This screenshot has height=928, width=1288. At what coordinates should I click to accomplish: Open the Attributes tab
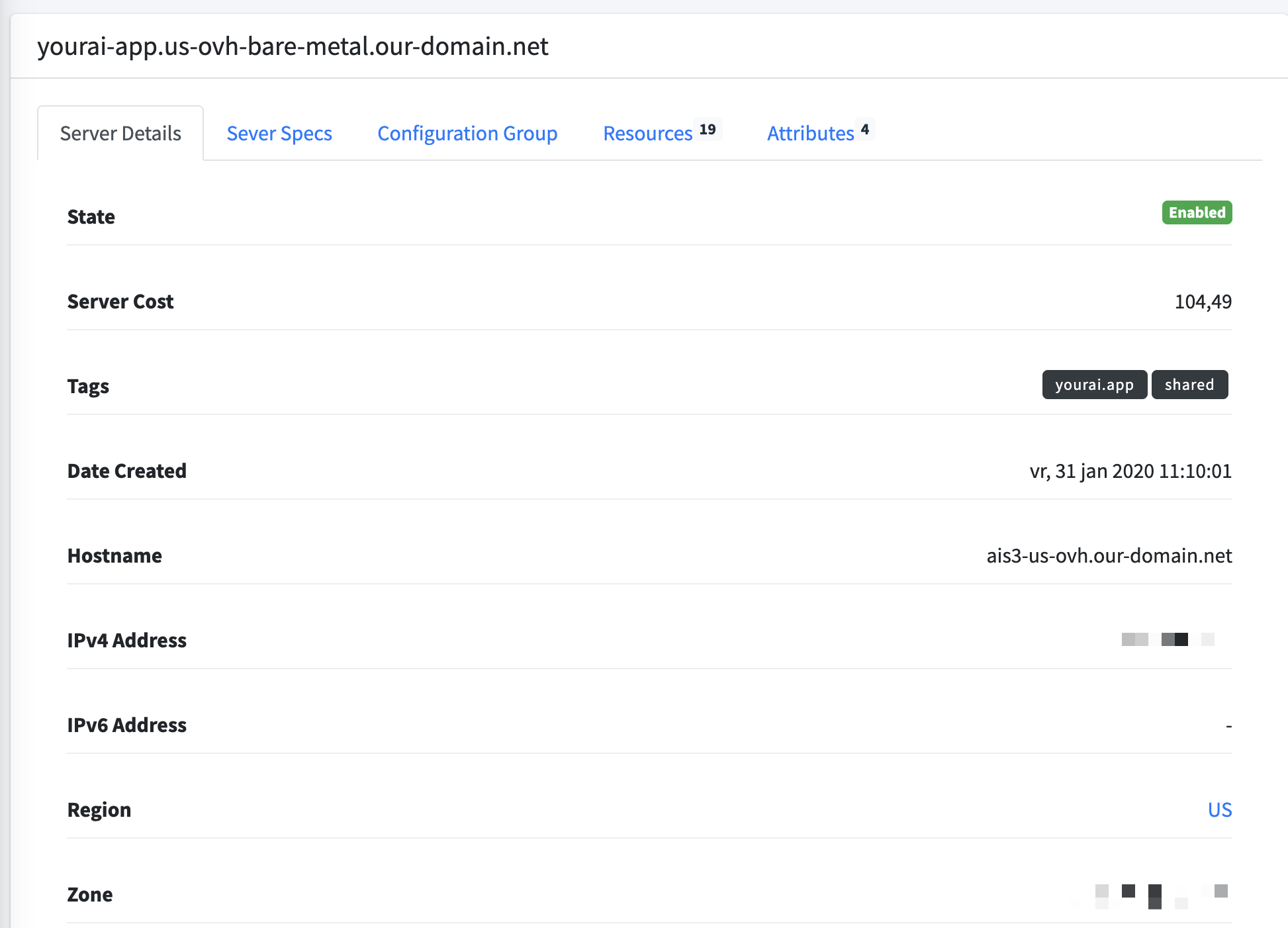tap(809, 133)
